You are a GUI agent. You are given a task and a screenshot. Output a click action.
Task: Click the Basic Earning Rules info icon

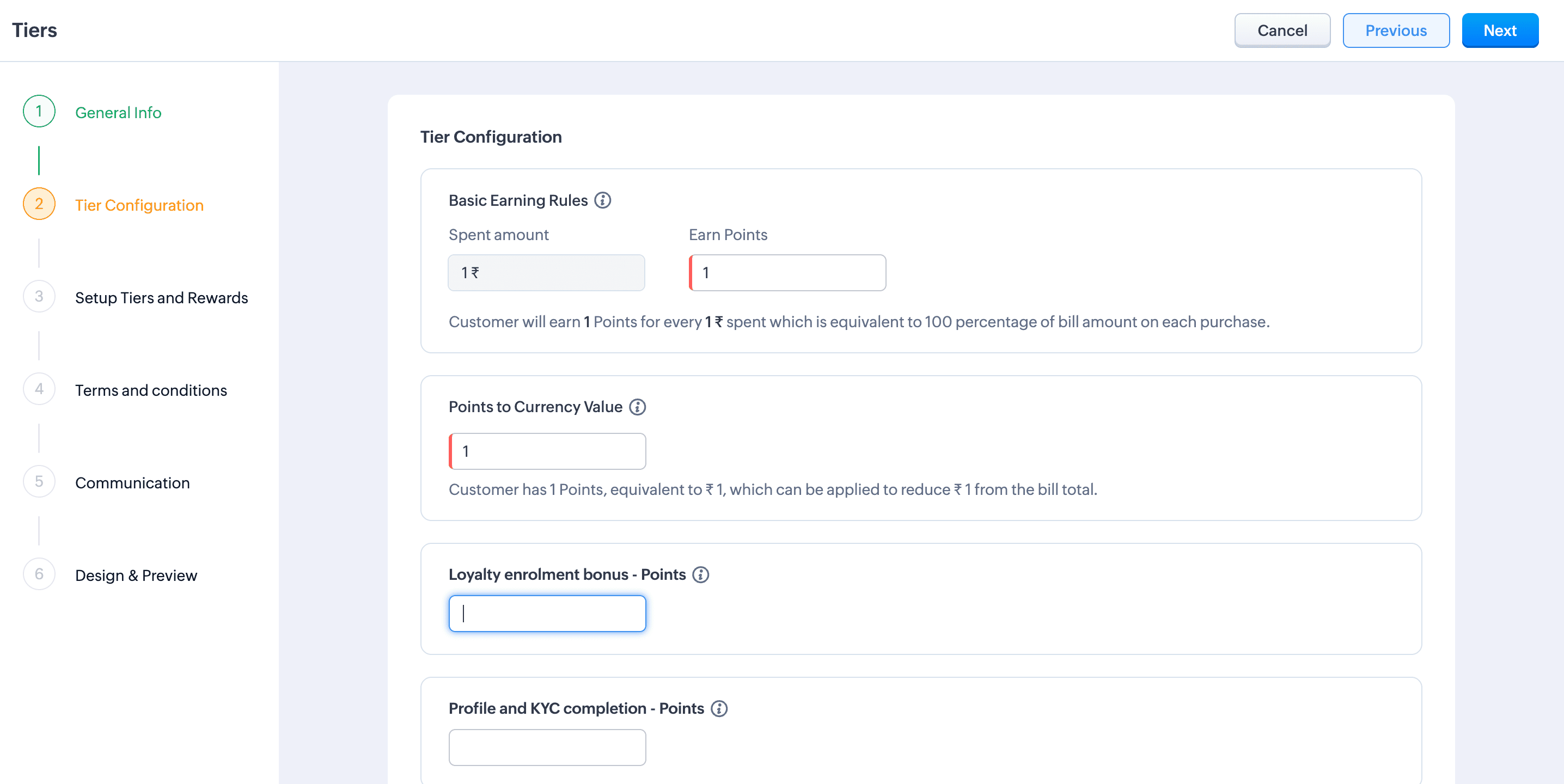pyautogui.click(x=602, y=200)
